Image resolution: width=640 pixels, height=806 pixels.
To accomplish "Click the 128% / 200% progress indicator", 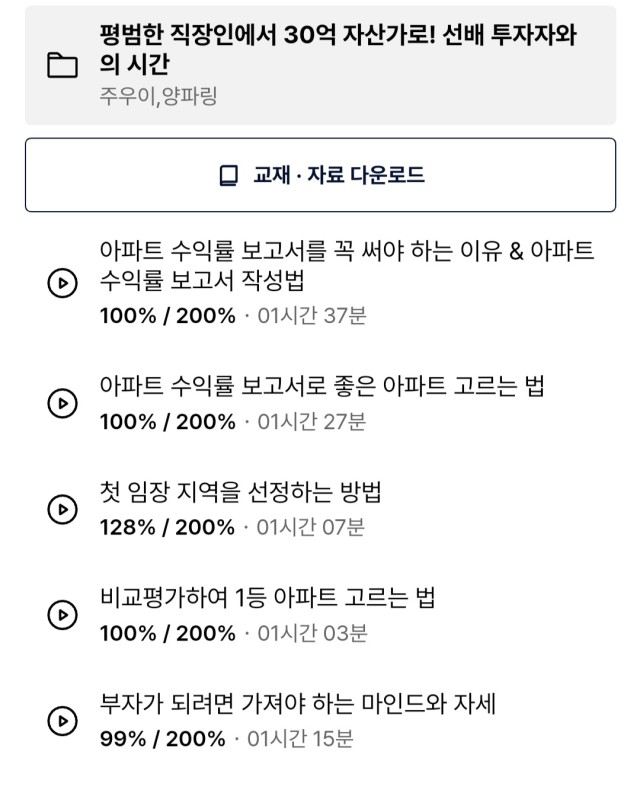I will [167, 527].
